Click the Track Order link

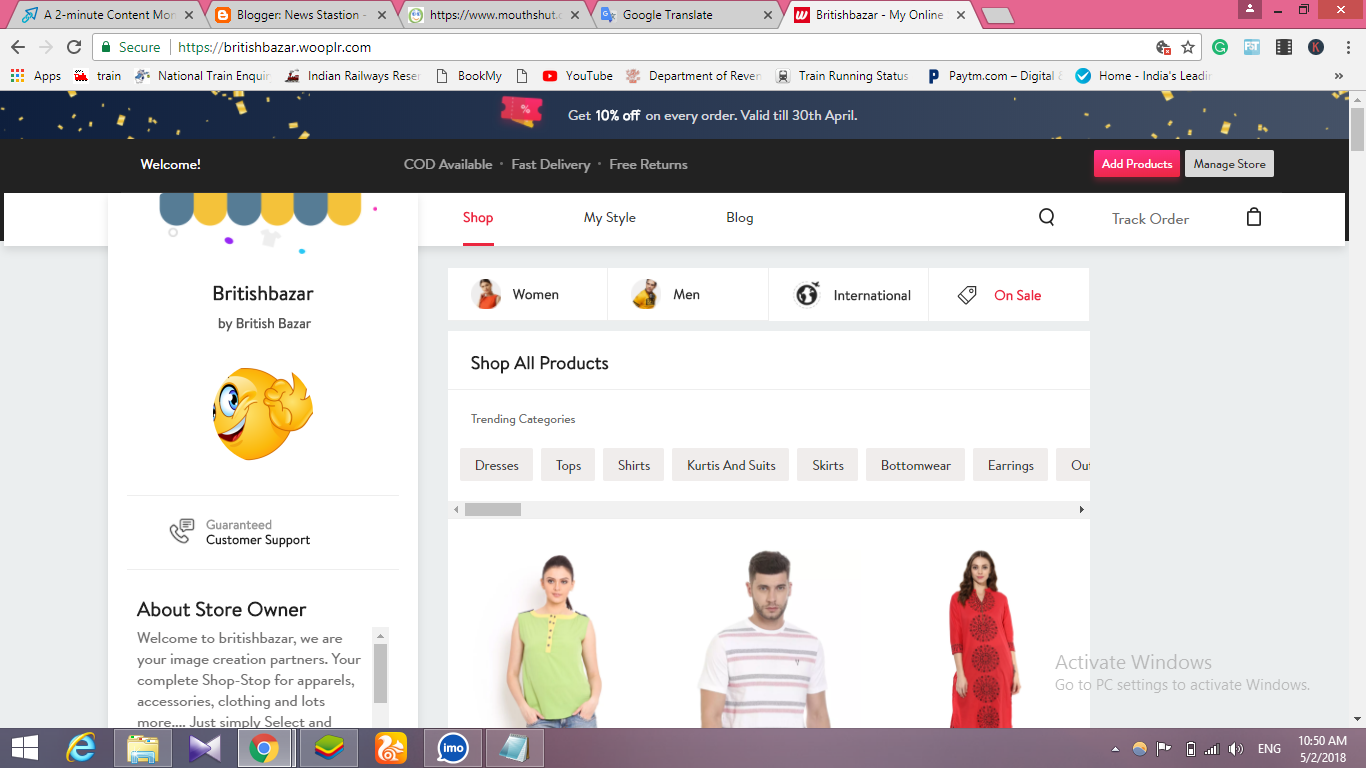(1150, 219)
